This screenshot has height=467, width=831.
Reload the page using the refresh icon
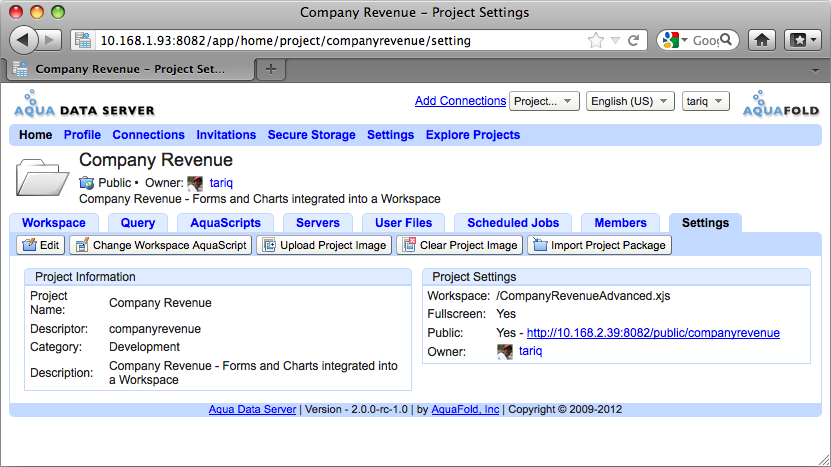[633, 41]
